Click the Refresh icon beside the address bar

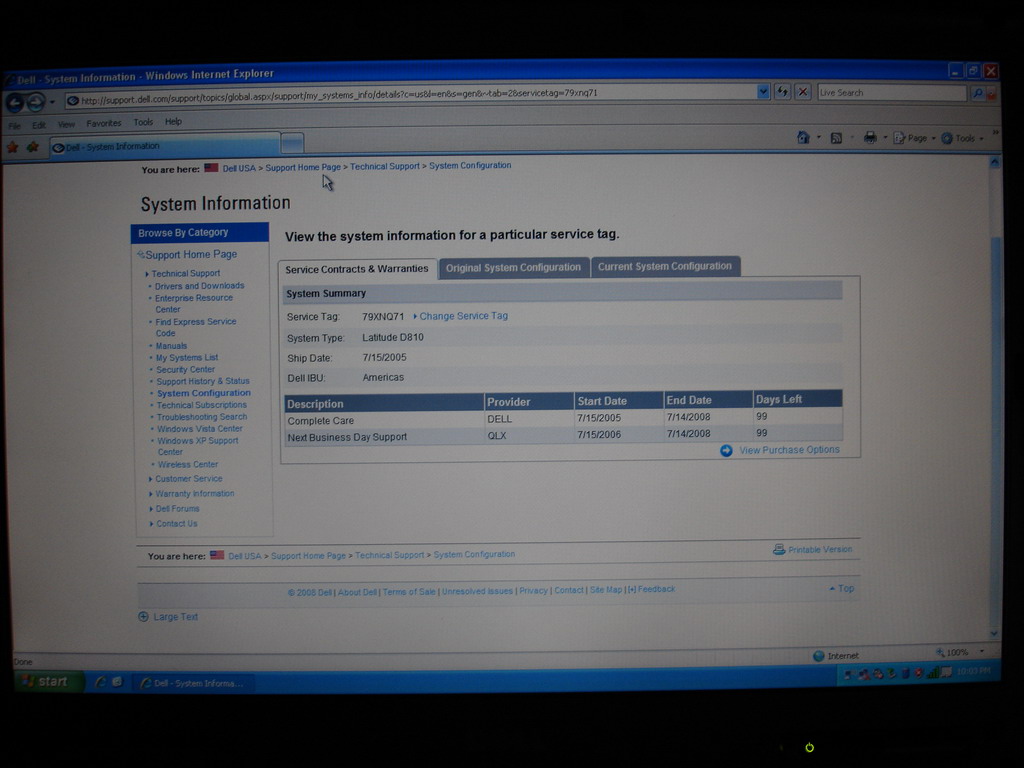[x=782, y=92]
